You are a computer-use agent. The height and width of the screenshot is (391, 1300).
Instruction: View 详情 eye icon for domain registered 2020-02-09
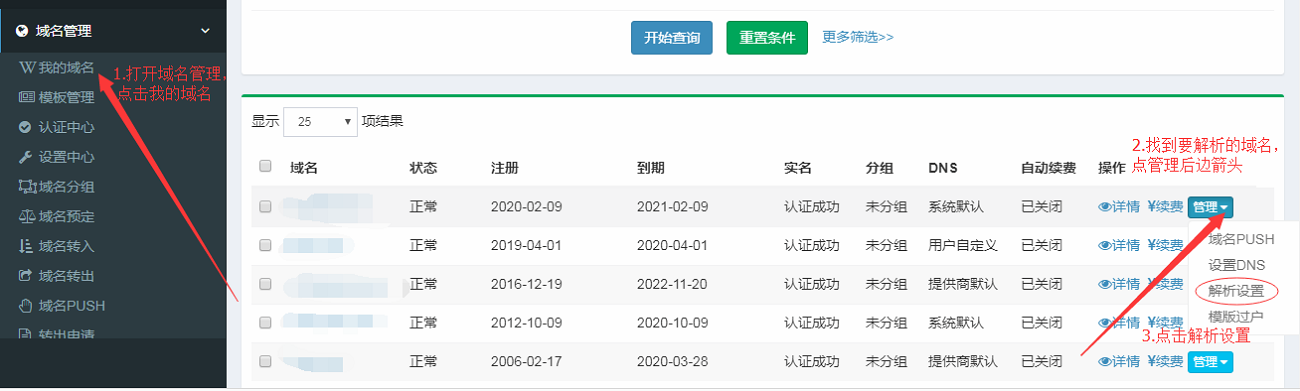[1119, 207]
